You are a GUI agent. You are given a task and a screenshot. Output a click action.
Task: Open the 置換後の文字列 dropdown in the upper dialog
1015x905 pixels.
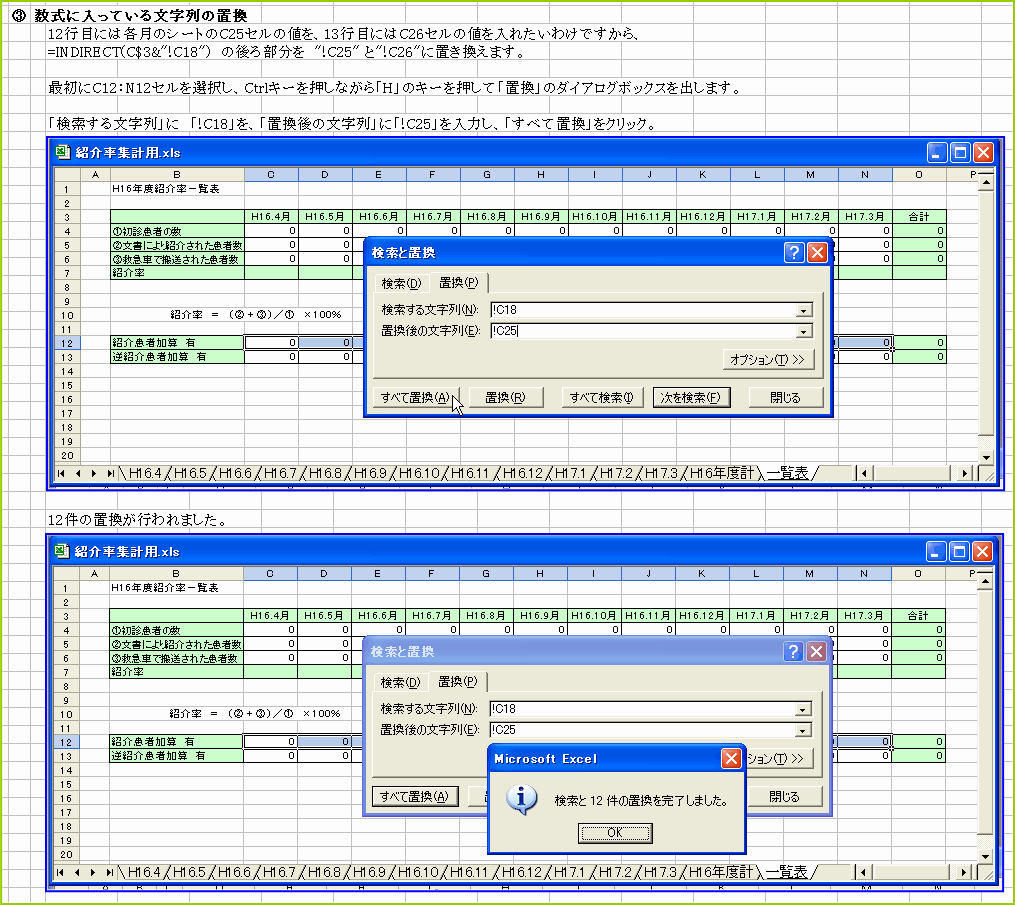803,331
